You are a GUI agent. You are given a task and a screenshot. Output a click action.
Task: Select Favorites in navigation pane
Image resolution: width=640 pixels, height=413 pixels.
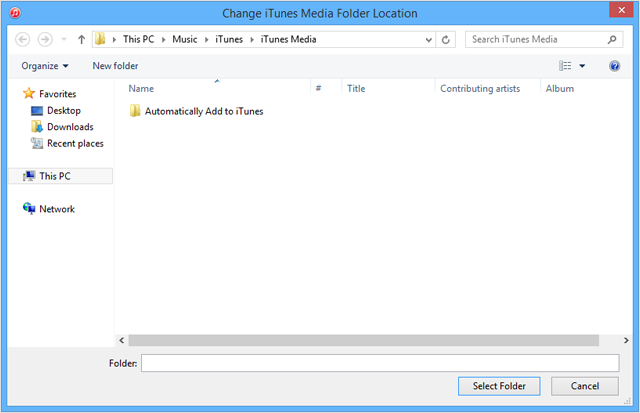click(58, 94)
